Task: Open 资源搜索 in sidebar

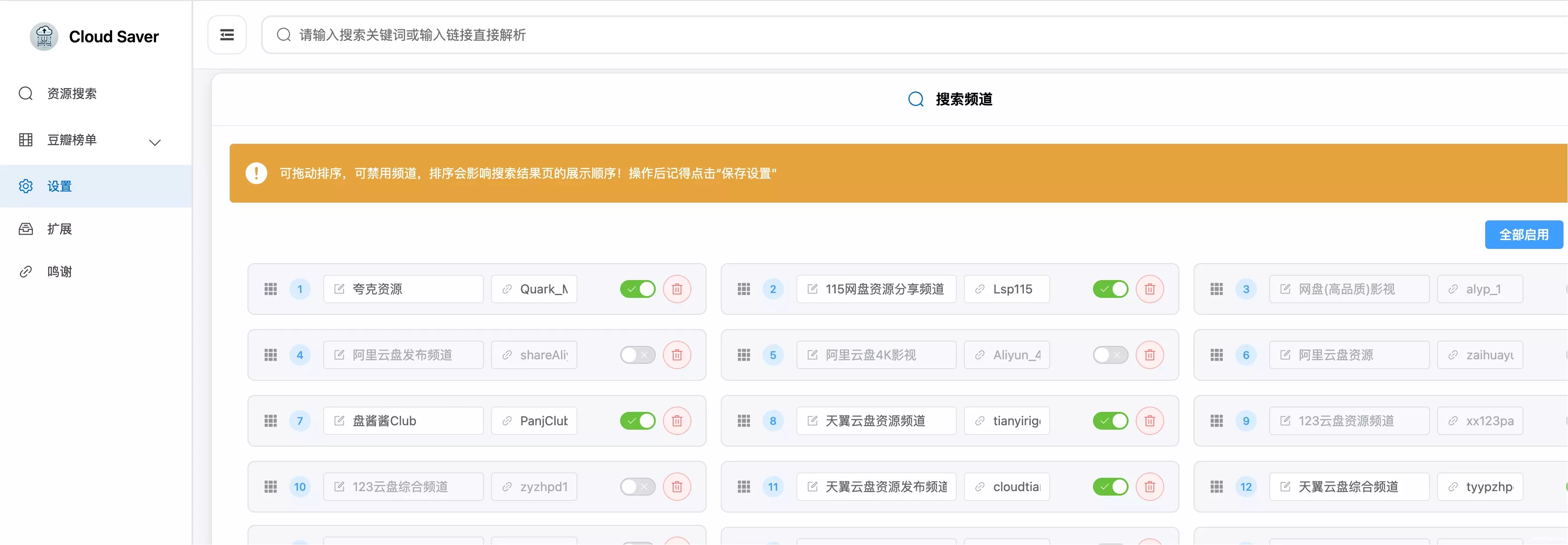Action: click(x=96, y=93)
